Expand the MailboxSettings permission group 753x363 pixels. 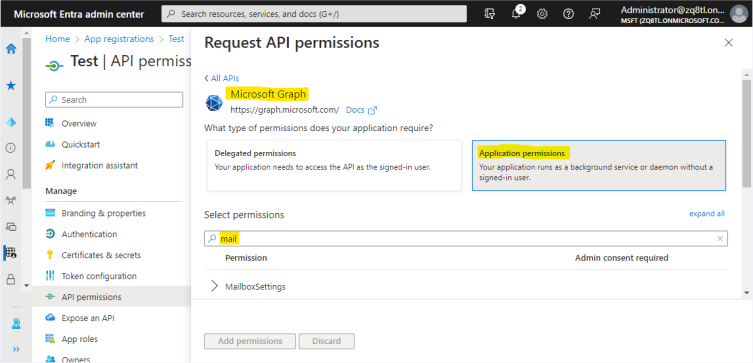(214, 286)
